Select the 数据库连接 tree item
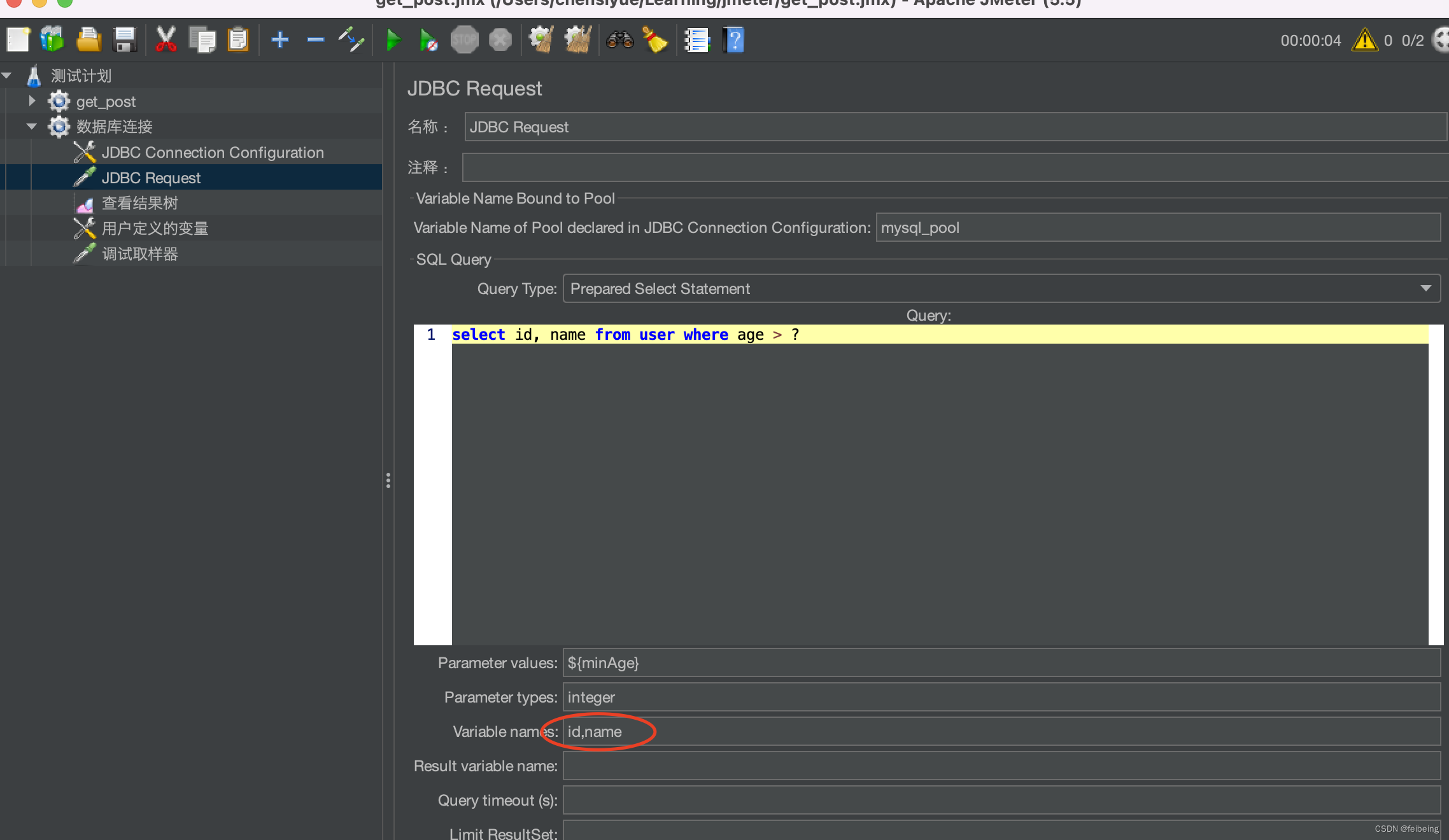 (x=115, y=127)
